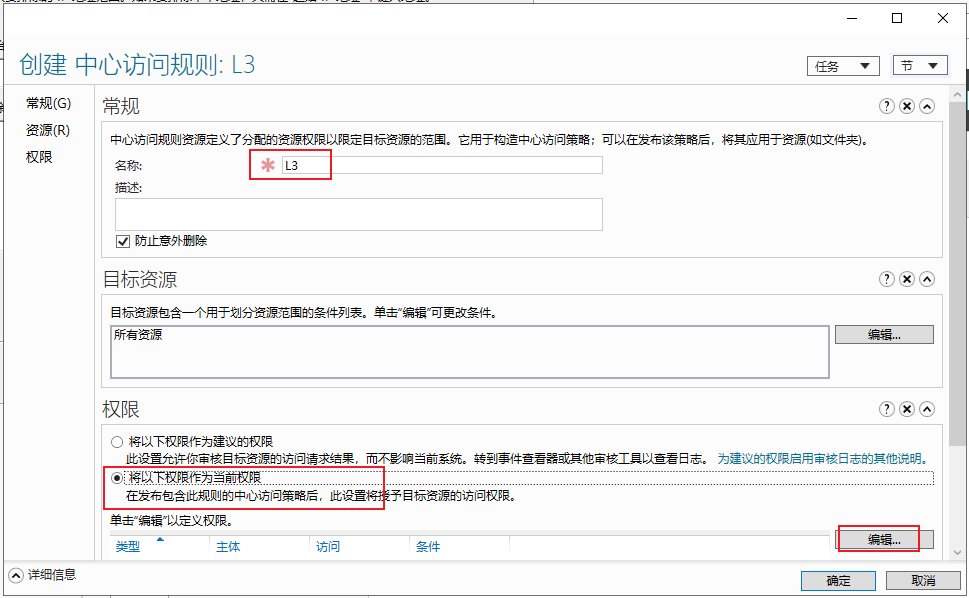Screen dimensions: 969x598
Task: Select 将以下权限作为建议的权限 radio button
Action: [x=117, y=442]
